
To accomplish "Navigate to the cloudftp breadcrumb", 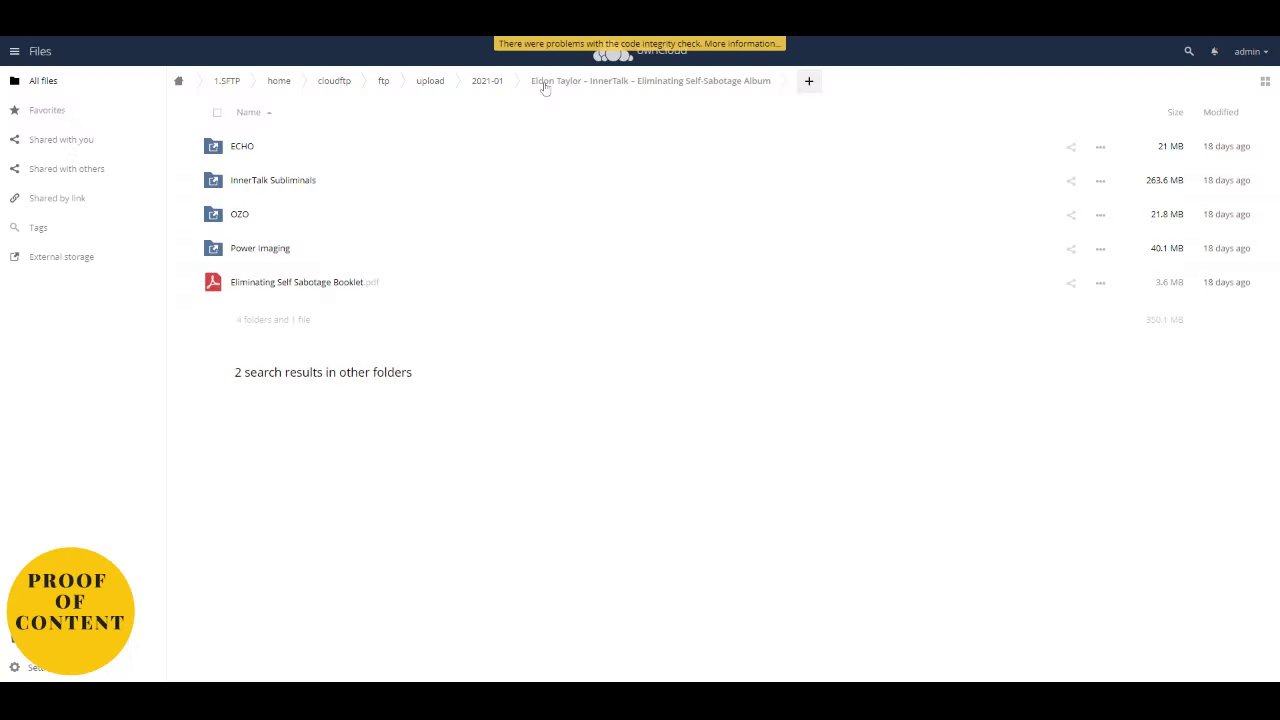I will (x=334, y=81).
